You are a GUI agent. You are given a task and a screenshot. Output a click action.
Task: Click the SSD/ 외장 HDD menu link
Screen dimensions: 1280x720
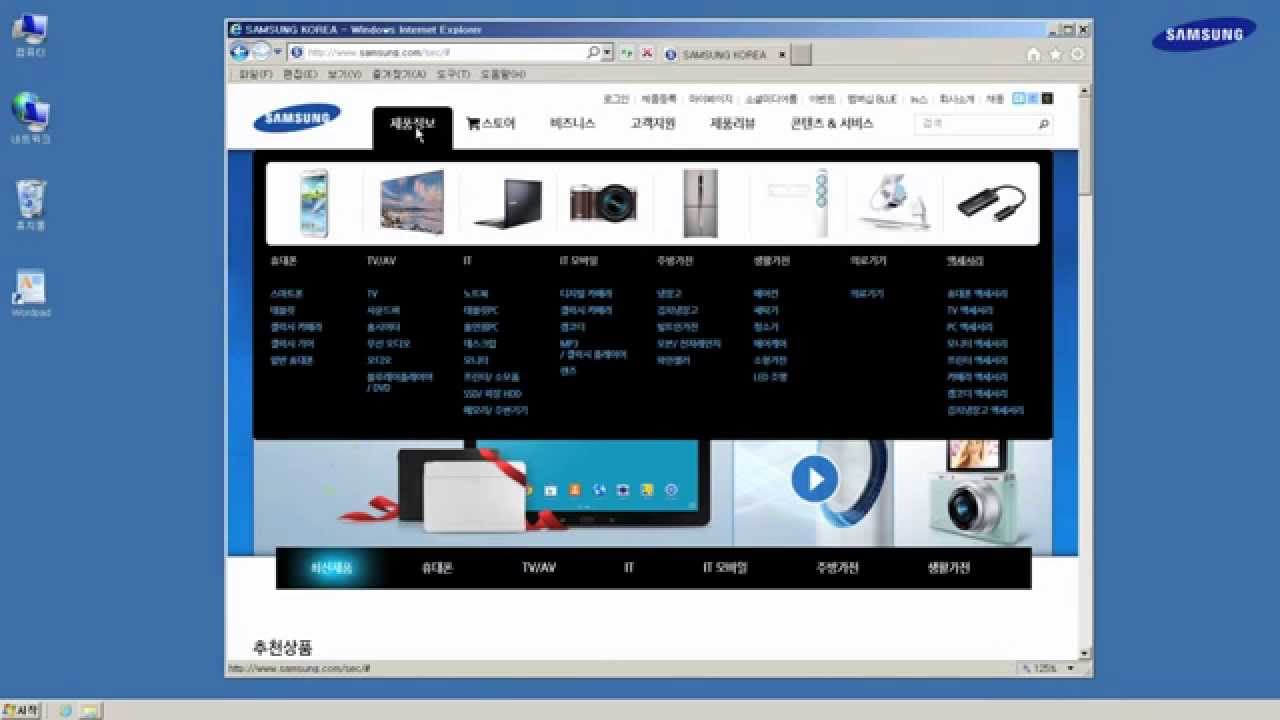tap(493, 394)
